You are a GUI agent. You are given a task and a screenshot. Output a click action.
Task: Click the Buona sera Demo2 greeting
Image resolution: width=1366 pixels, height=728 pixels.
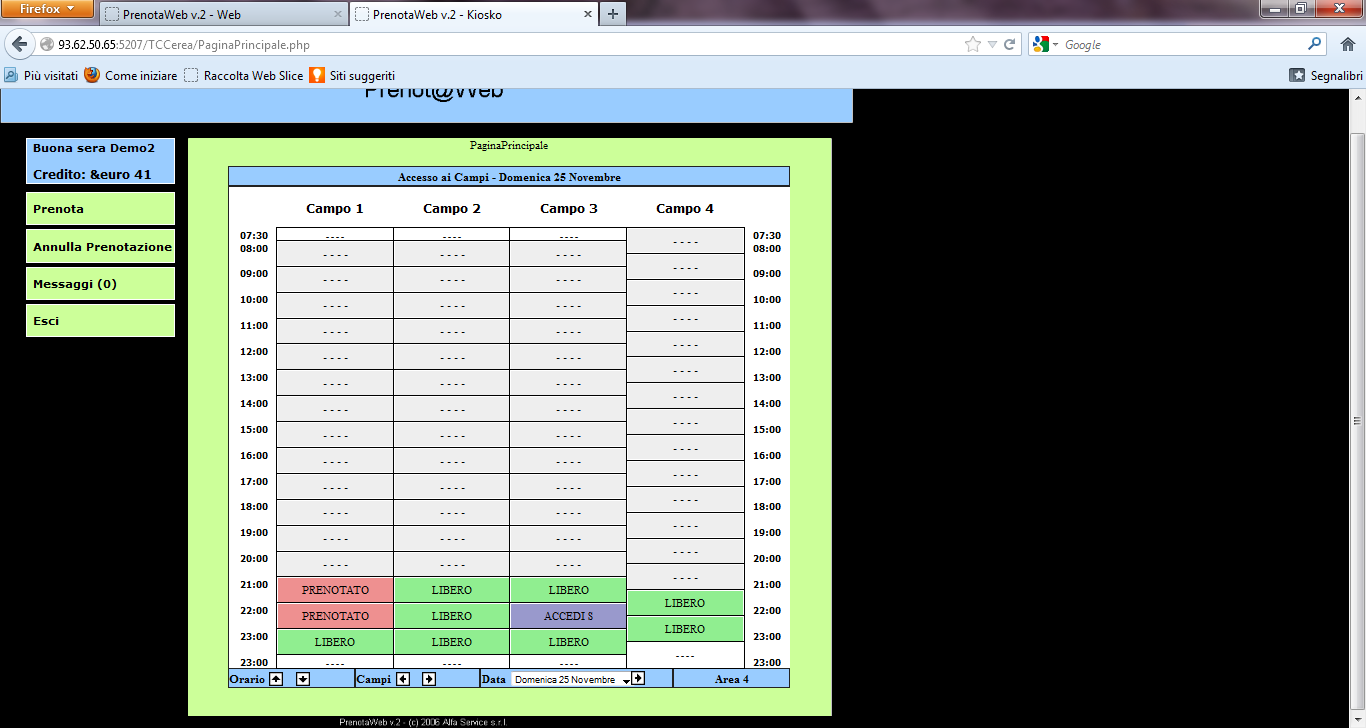pos(94,148)
